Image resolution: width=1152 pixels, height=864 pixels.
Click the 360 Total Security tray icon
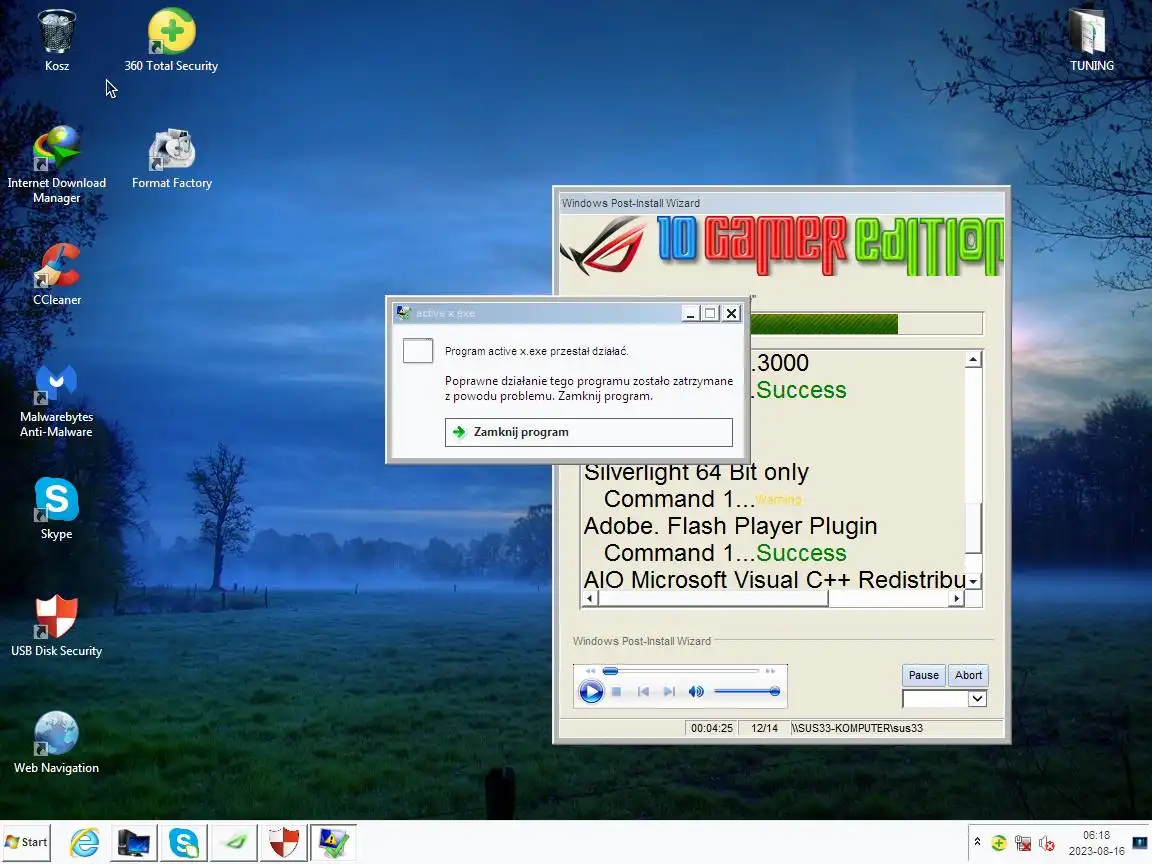[x=998, y=843]
